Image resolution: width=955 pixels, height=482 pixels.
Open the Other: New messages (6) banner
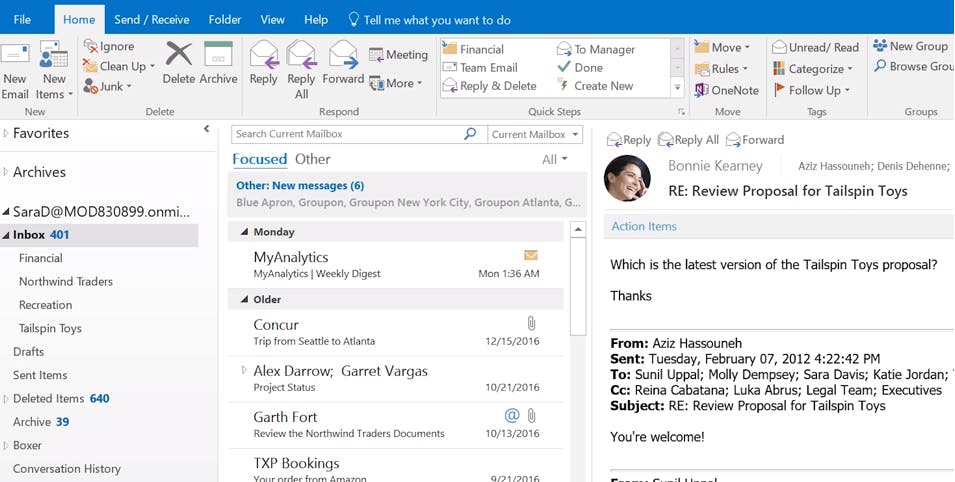click(407, 194)
